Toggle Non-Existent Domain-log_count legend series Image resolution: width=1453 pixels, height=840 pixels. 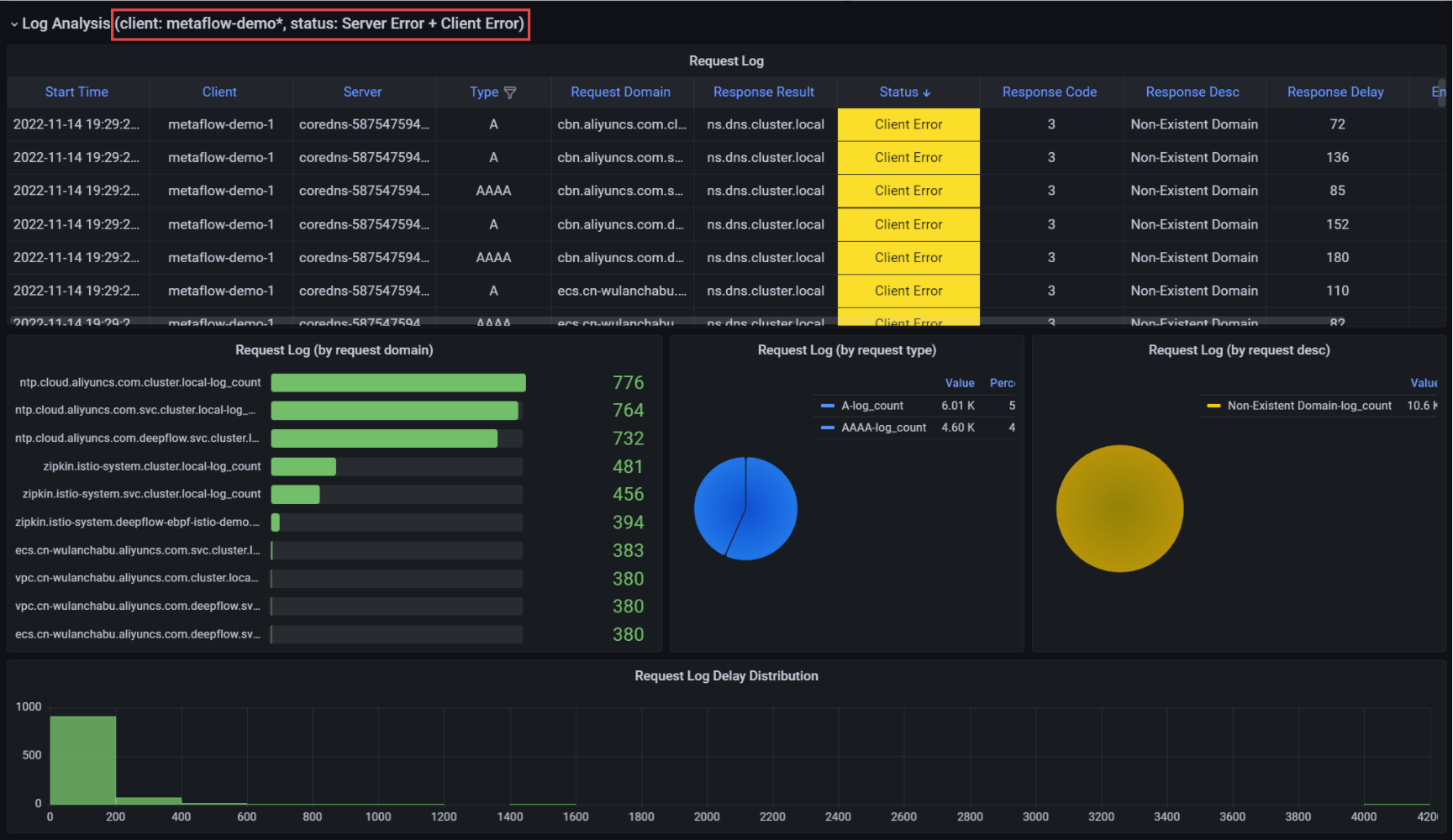click(1309, 406)
